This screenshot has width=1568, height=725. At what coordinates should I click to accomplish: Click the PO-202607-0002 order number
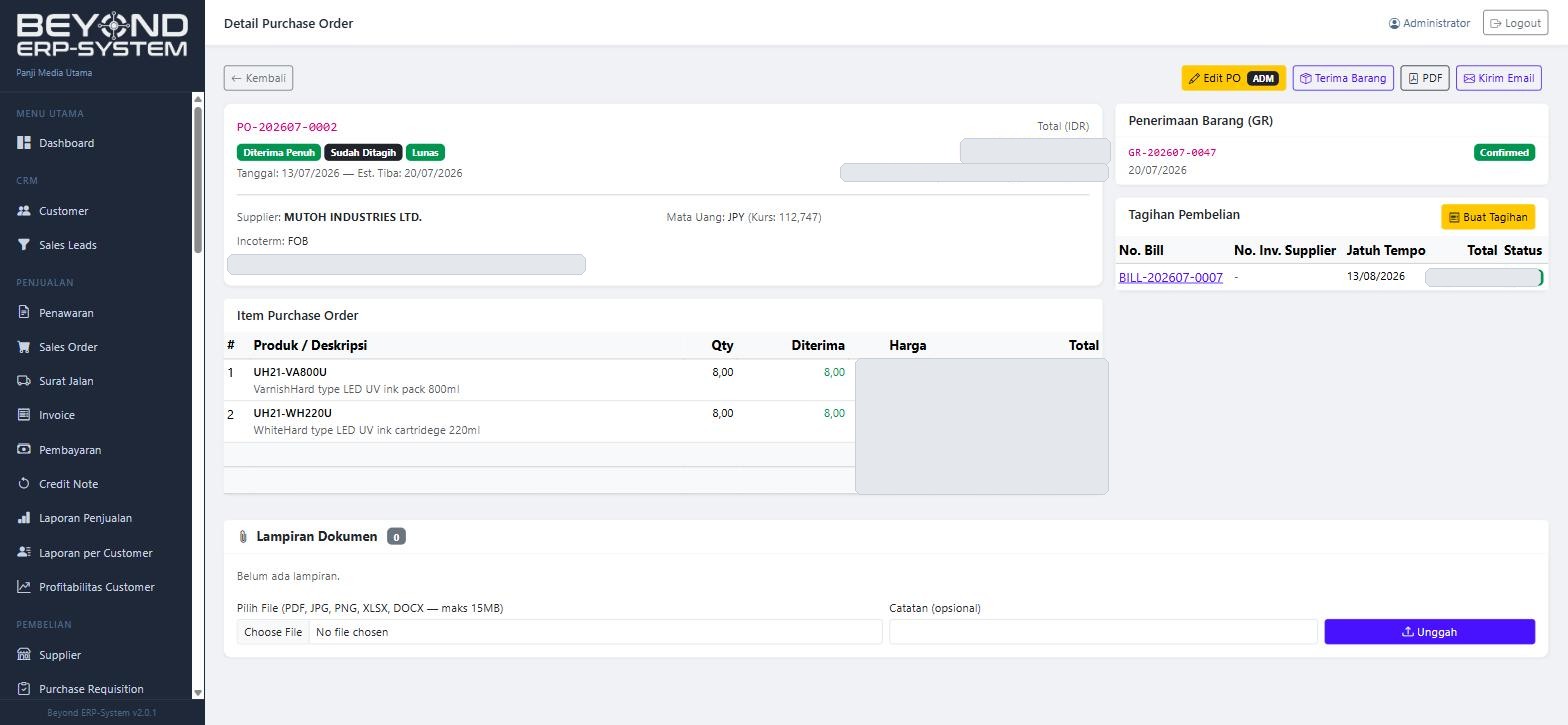pyautogui.click(x=287, y=127)
